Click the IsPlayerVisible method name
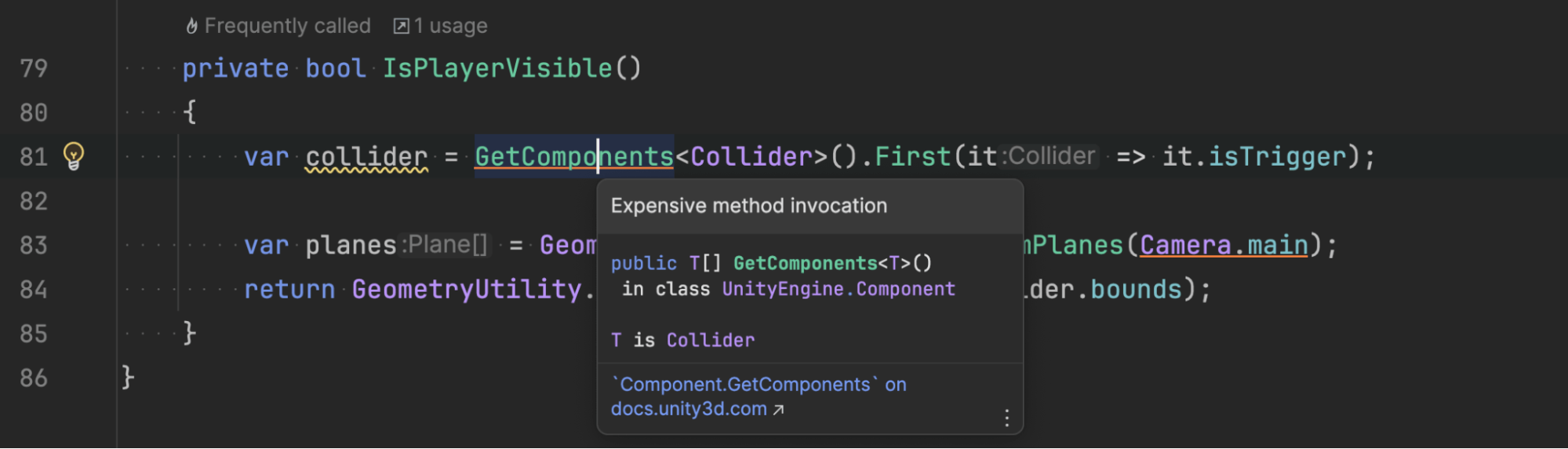Screen dimensions: 1568x449 click(497, 68)
